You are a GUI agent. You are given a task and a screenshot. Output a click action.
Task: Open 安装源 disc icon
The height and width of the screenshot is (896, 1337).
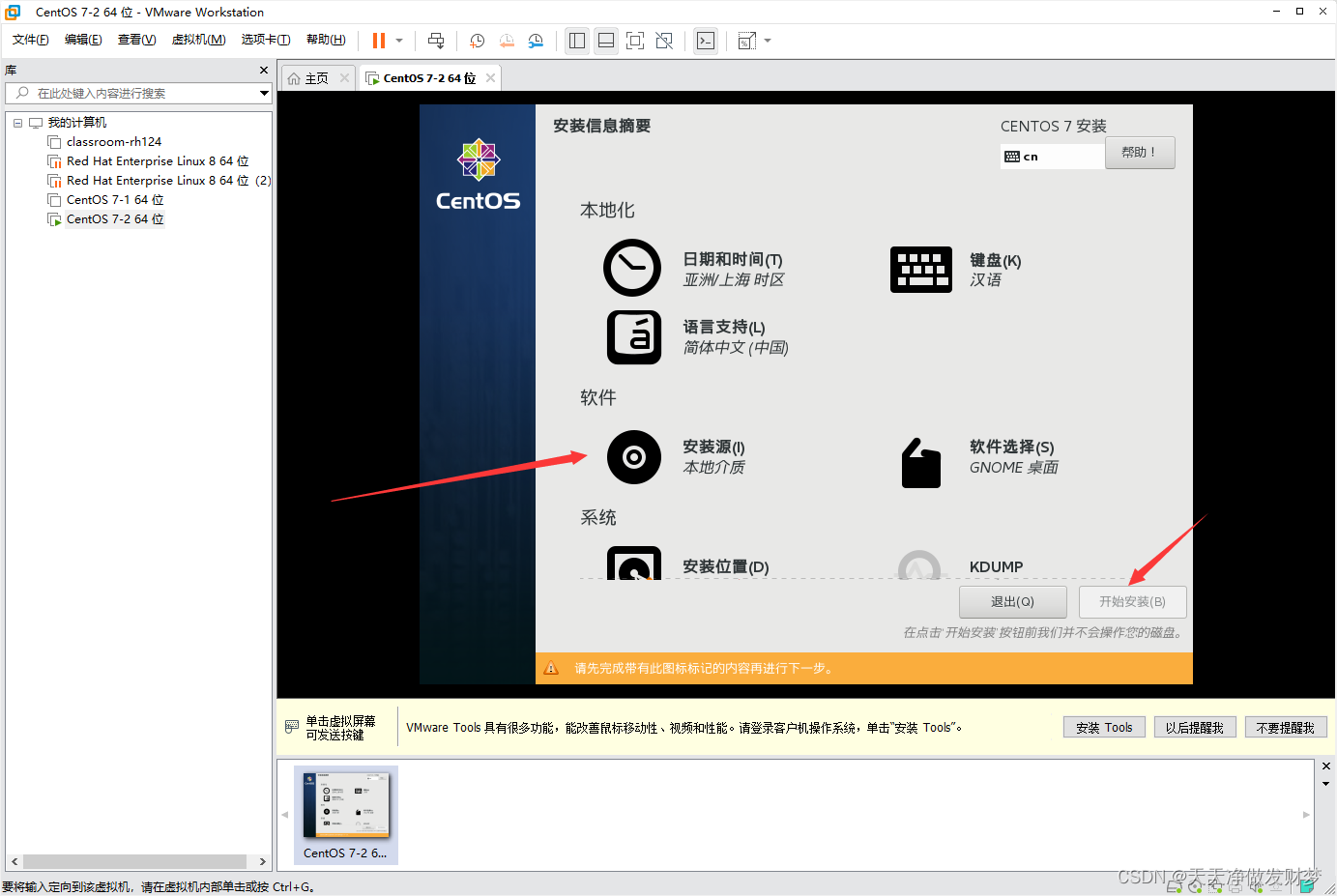click(x=634, y=457)
